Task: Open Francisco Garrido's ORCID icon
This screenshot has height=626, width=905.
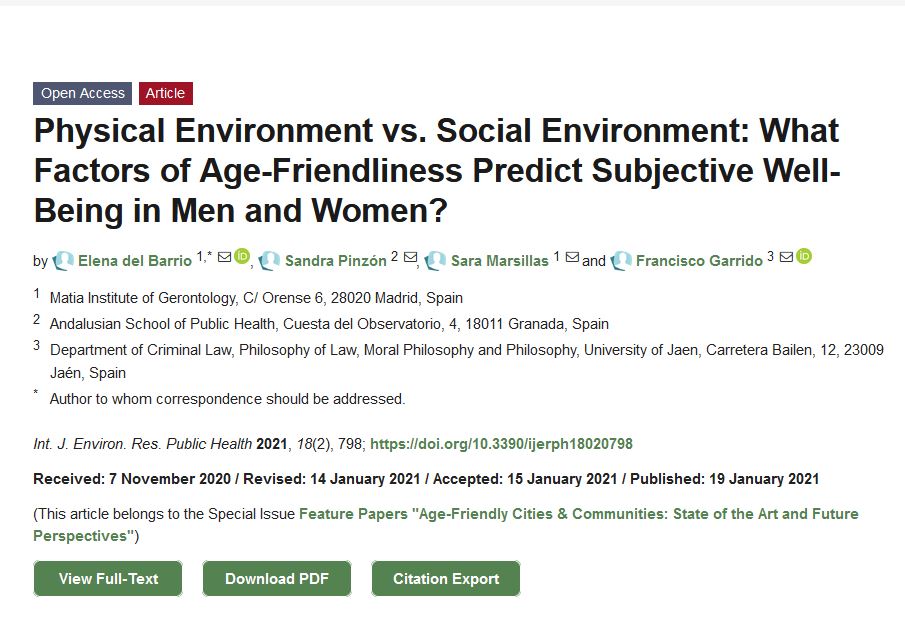Action: click(804, 257)
